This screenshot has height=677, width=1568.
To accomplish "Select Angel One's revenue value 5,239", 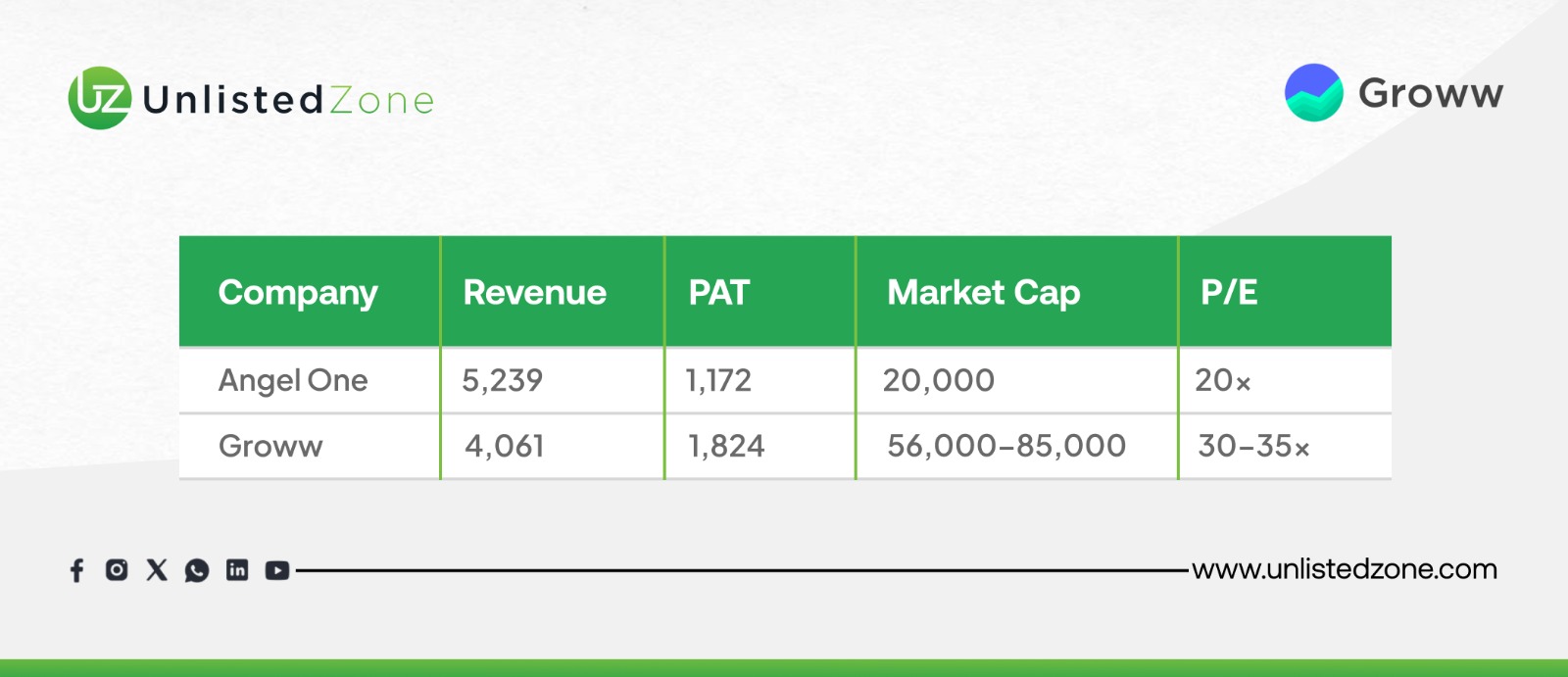I will [x=503, y=380].
